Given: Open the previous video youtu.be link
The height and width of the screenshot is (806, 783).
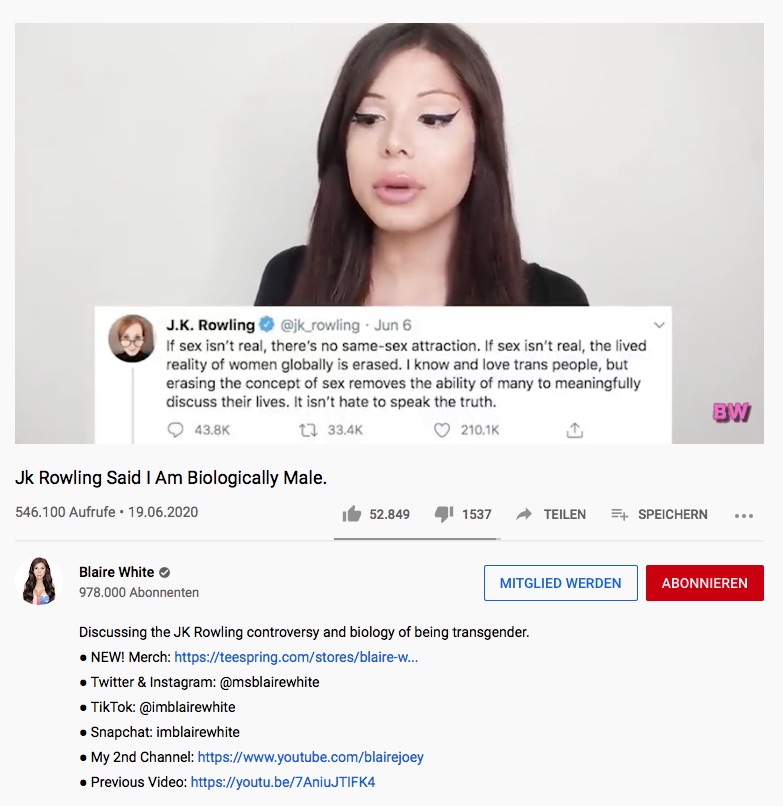Looking at the screenshot, I should [x=283, y=782].
